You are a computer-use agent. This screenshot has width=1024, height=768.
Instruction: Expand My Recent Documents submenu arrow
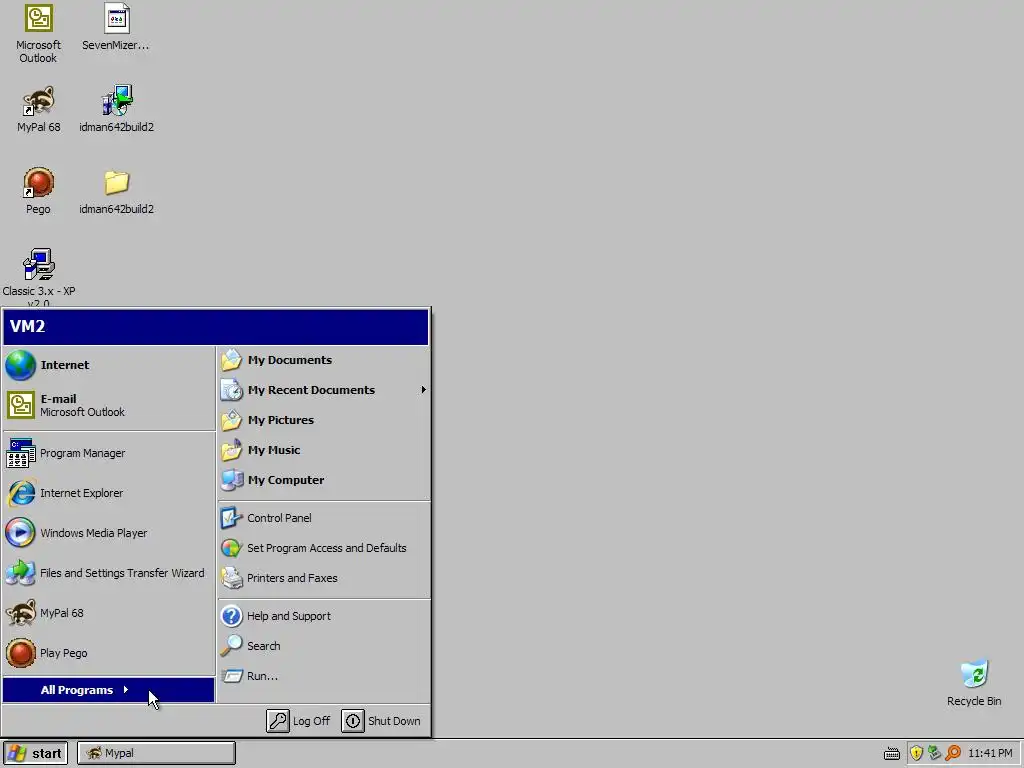[423, 390]
